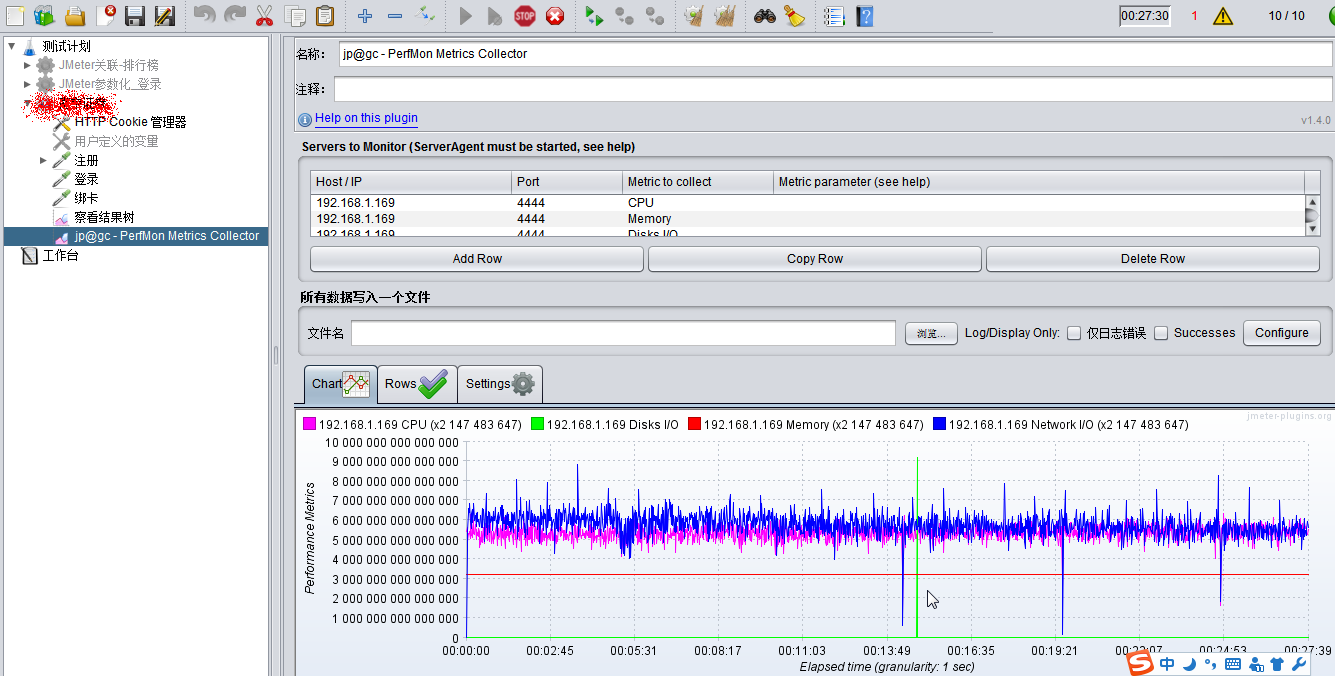Enable the 仅日志错误 checkbox

point(1074,333)
